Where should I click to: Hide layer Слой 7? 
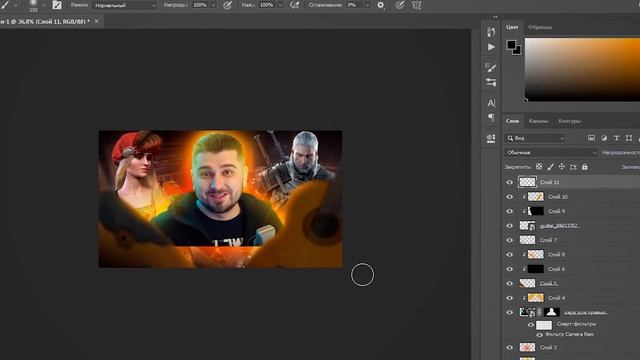[509, 240]
